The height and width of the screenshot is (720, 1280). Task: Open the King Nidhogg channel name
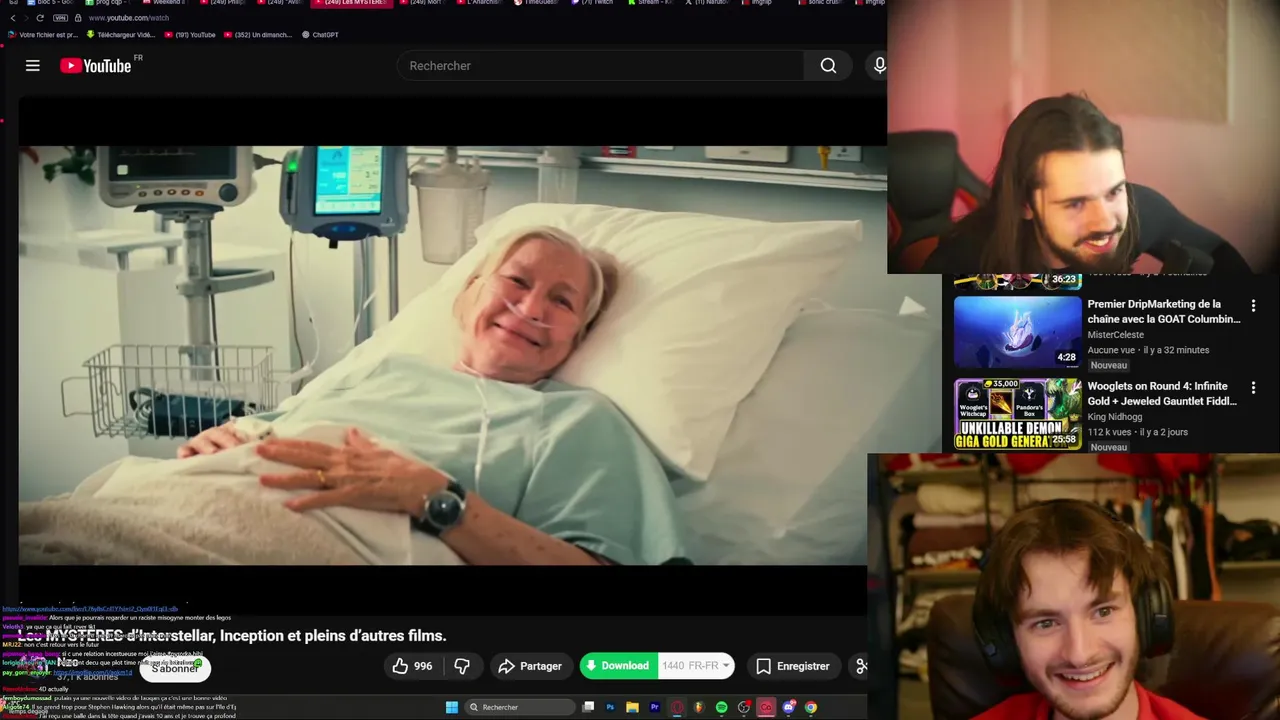click(x=1115, y=417)
